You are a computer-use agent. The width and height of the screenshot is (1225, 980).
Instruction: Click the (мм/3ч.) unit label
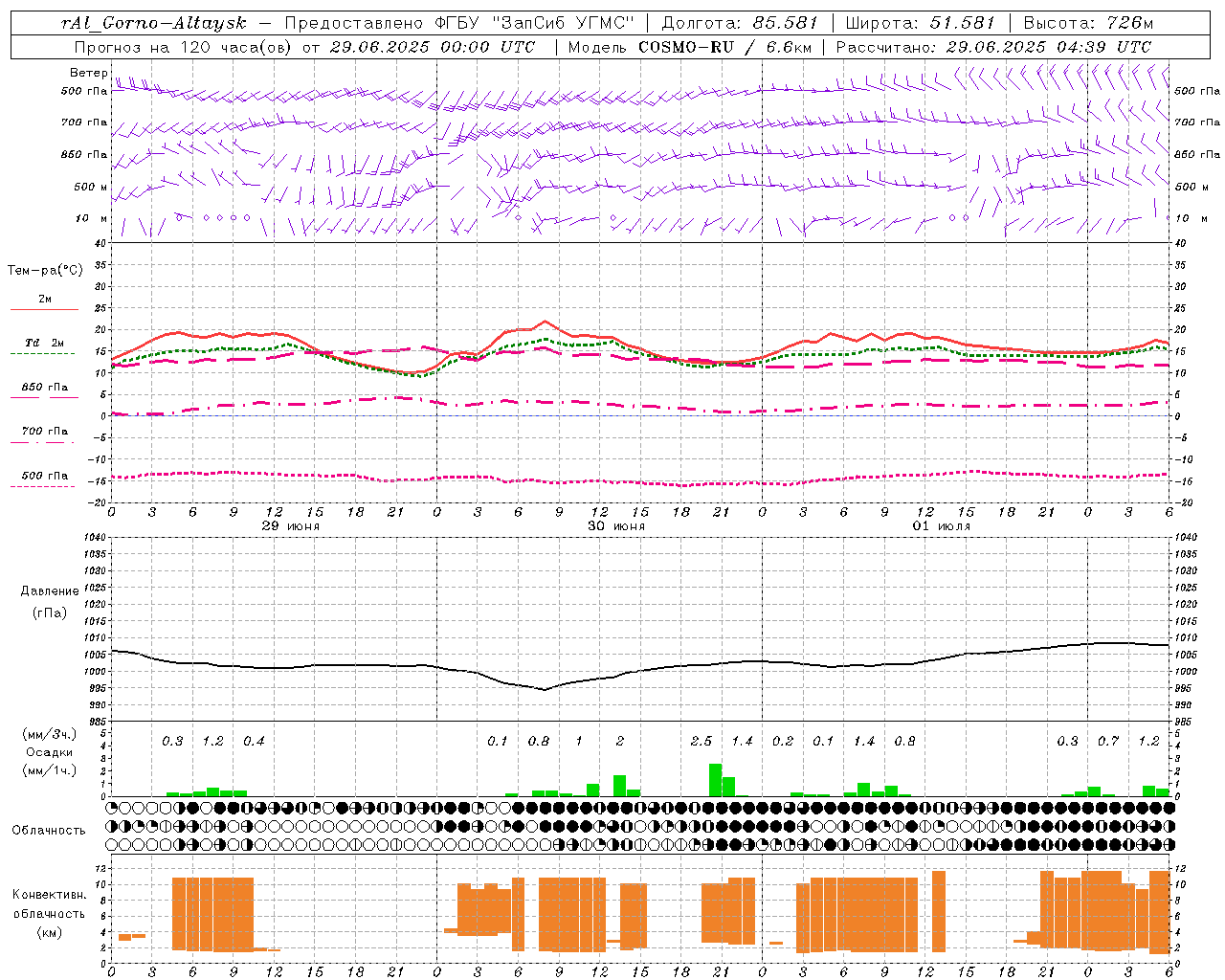pyautogui.click(x=50, y=735)
